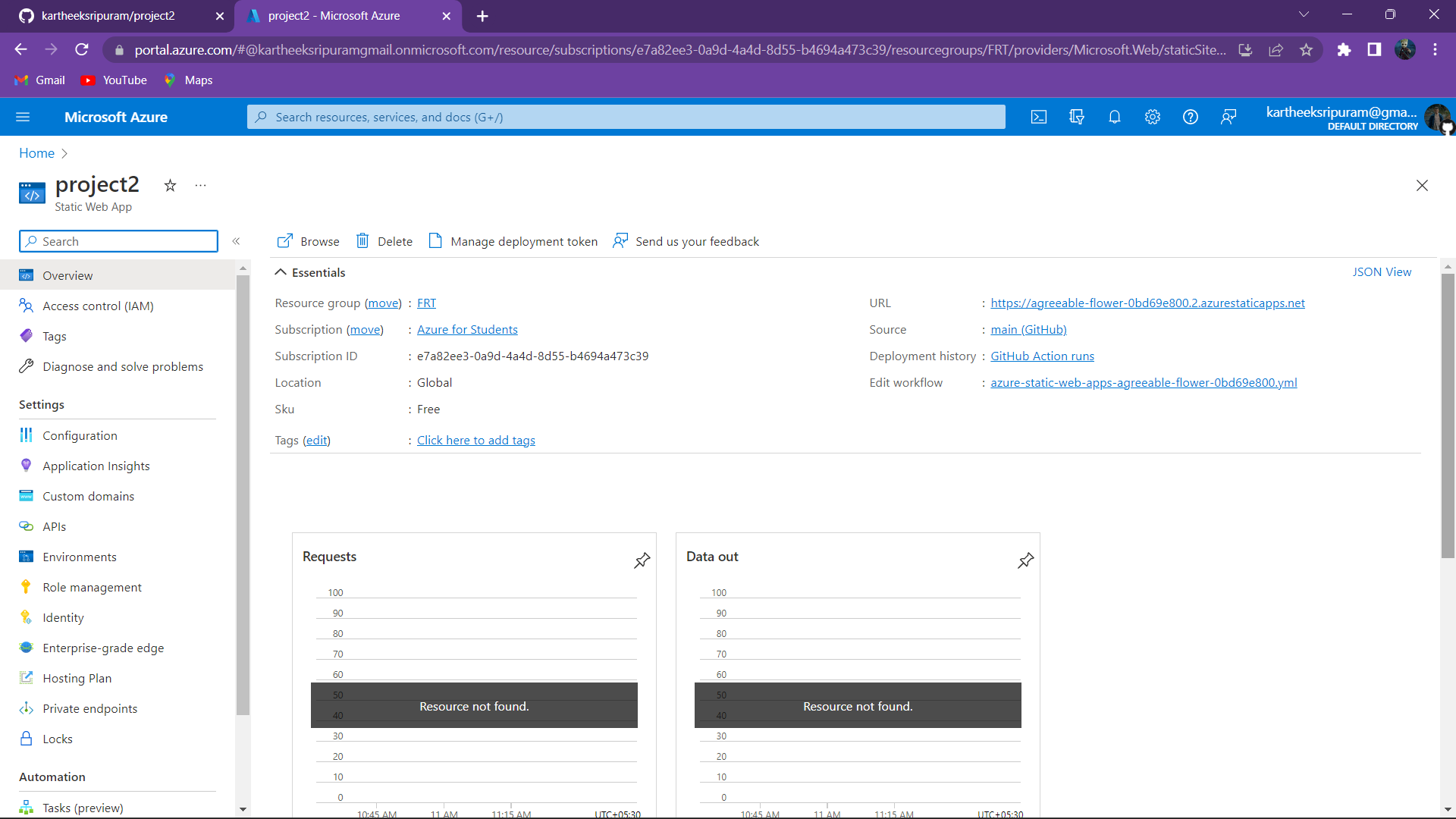The image size is (1456, 819).
Task: Open the Help pane in Azure portal
Action: (x=1190, y=117)
